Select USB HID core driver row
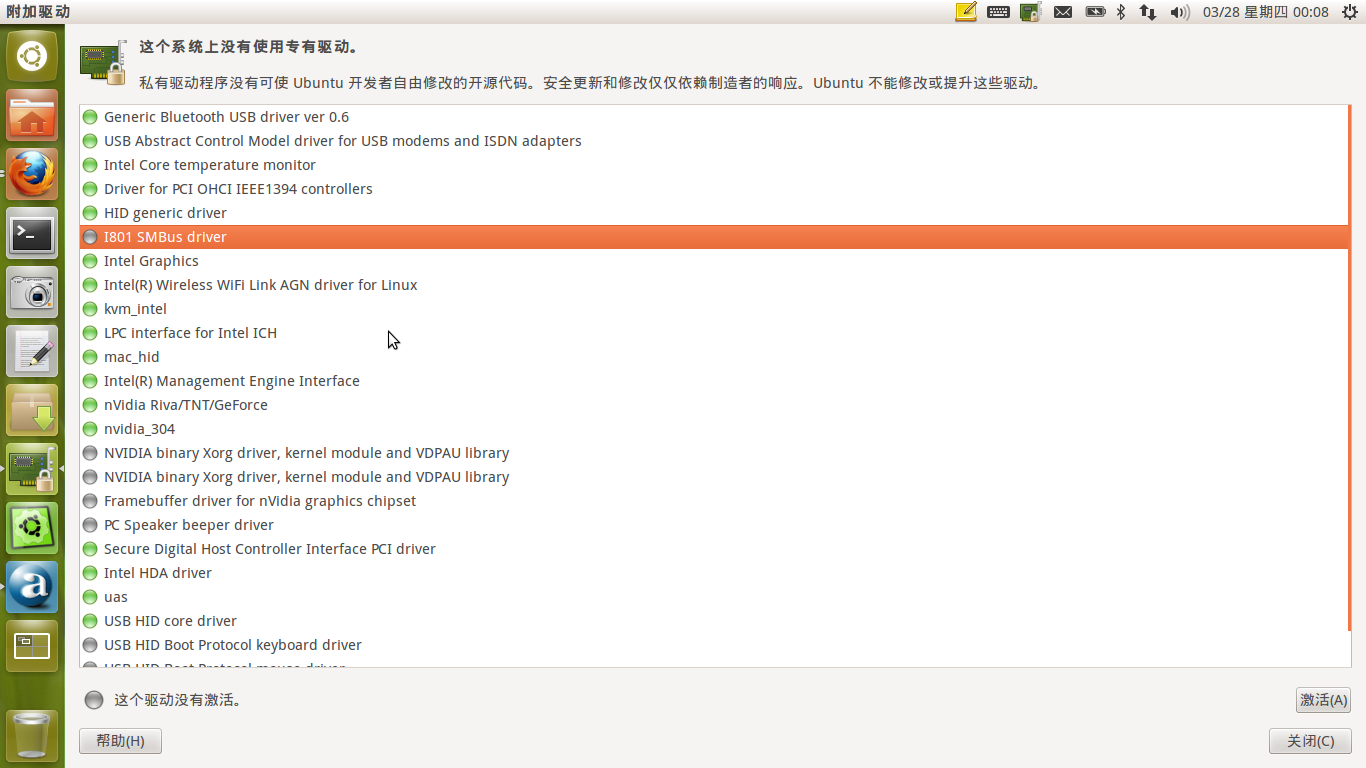The image size is (1366, 768). pos(714,621)
